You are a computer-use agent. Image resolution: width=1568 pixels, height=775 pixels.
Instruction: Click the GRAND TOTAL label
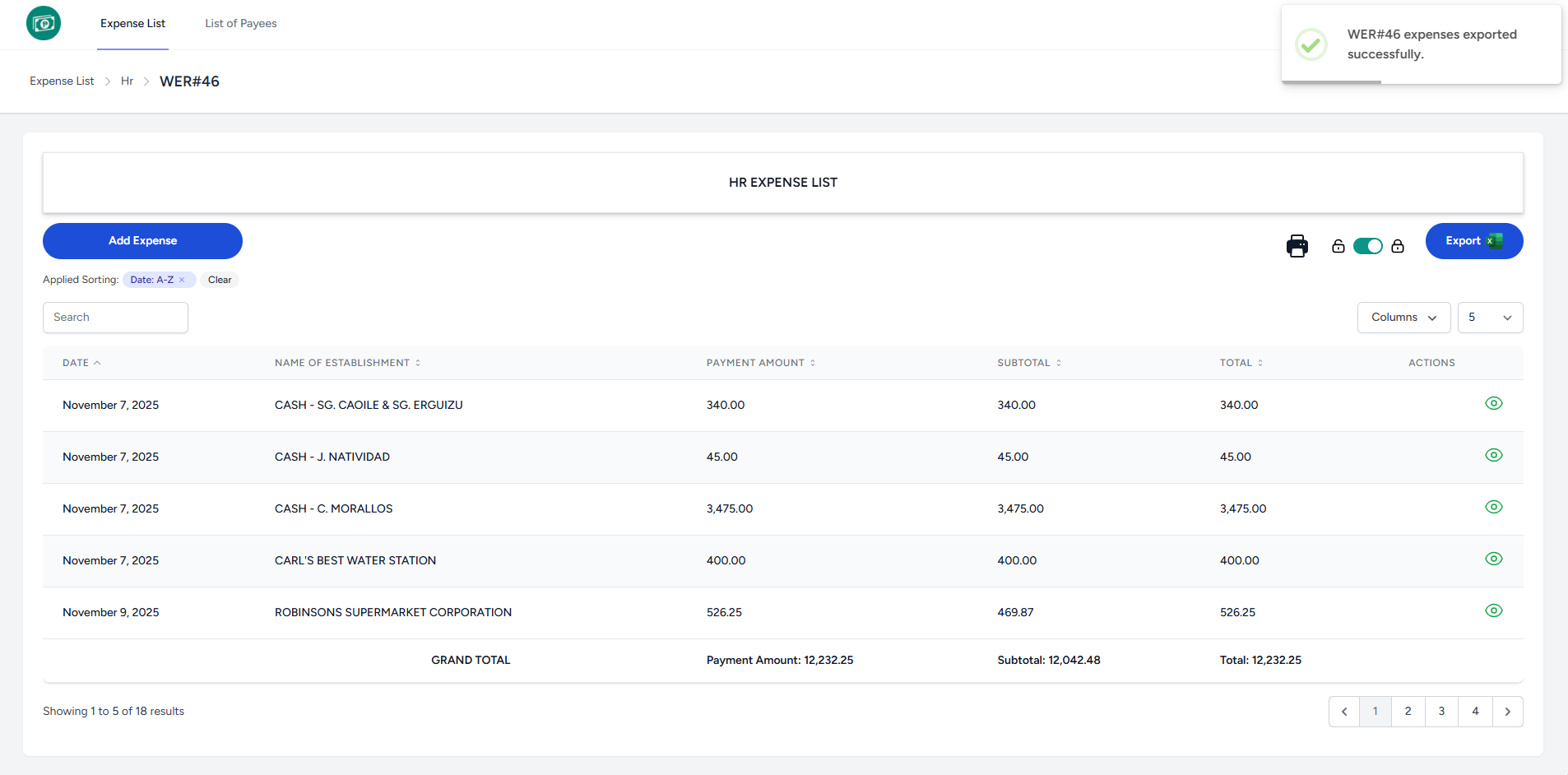(x=471, y=661)
